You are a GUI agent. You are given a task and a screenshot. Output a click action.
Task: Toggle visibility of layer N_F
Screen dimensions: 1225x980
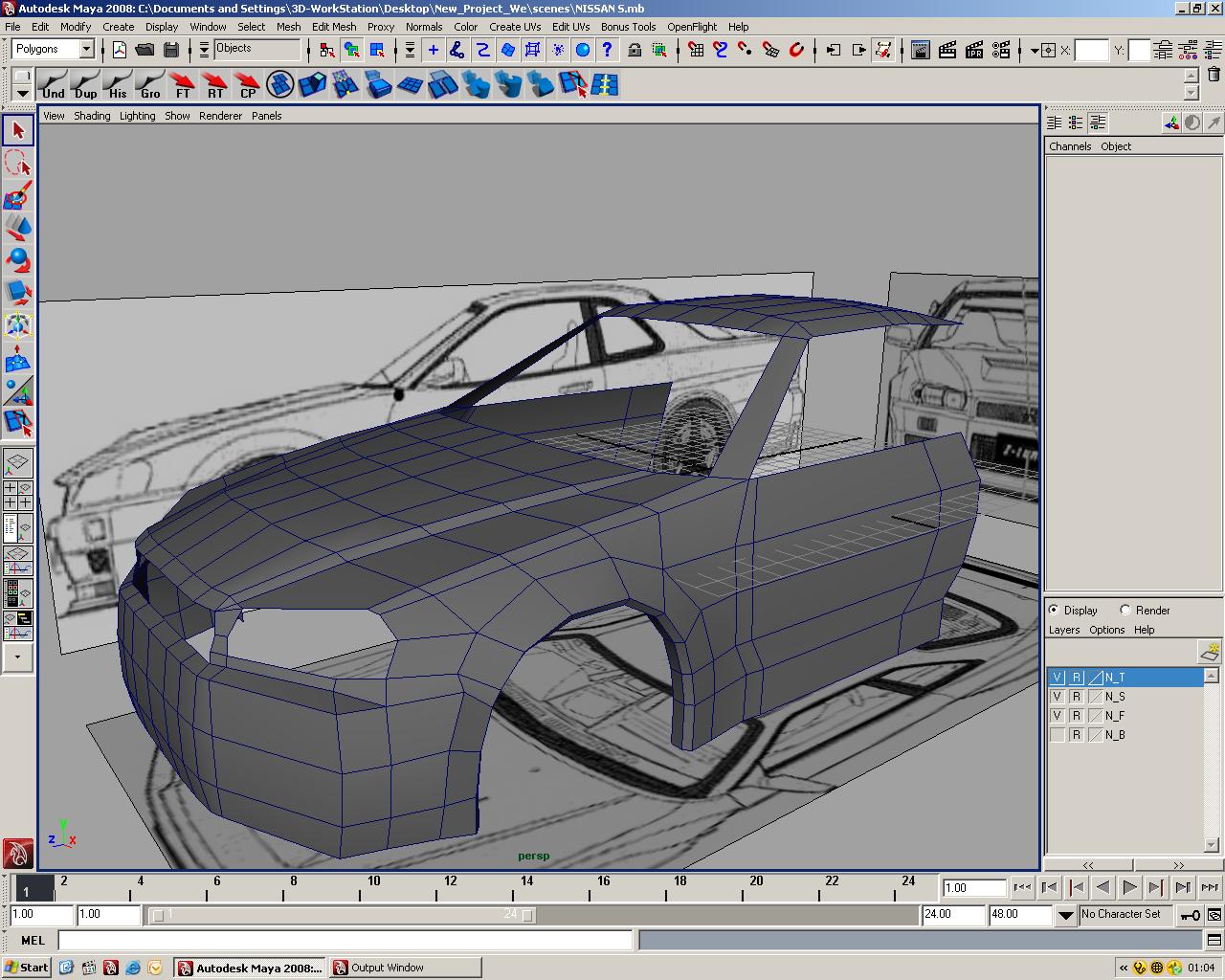click(1057, 715)
